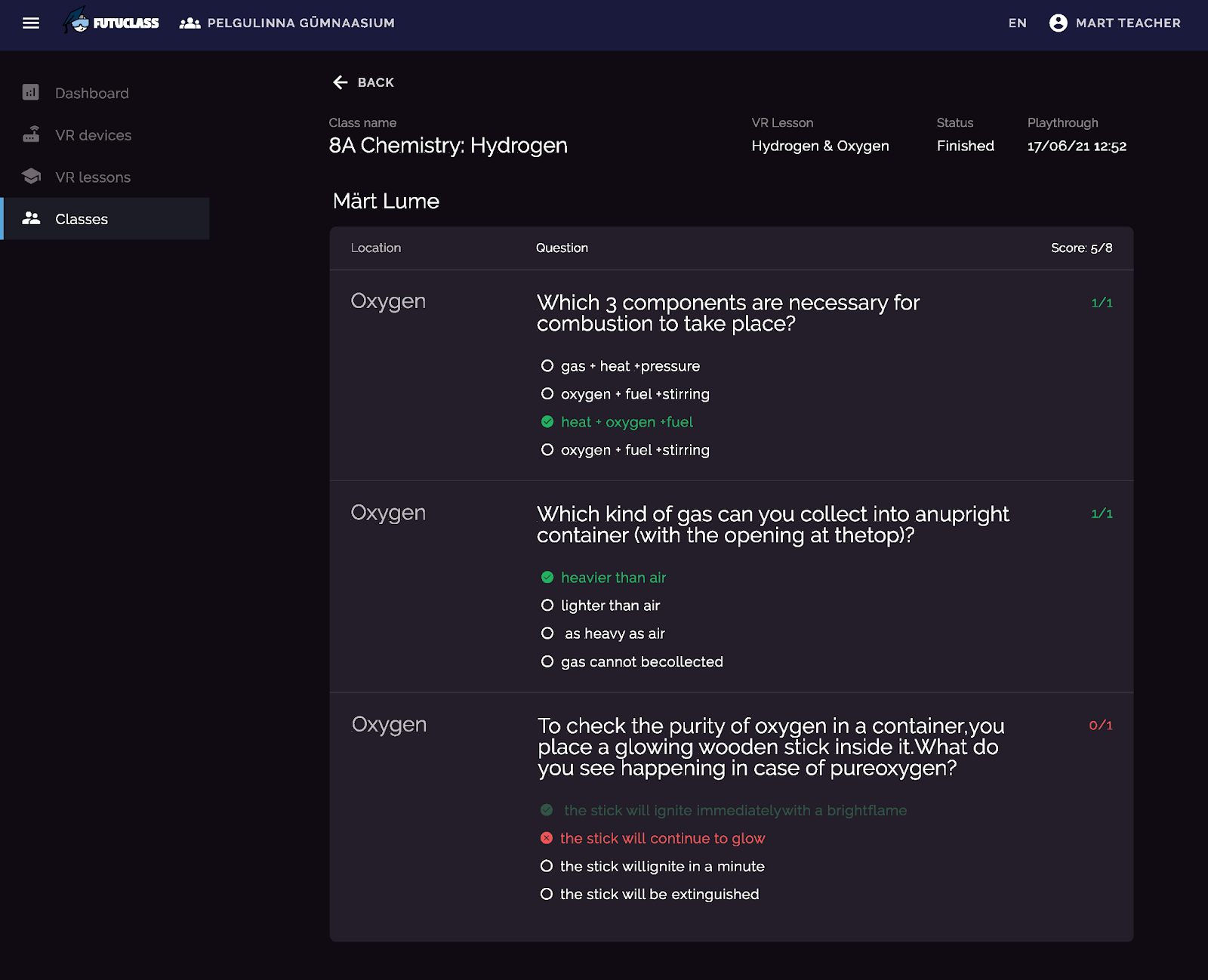Click the Playthrough label

coord(1062,122)
